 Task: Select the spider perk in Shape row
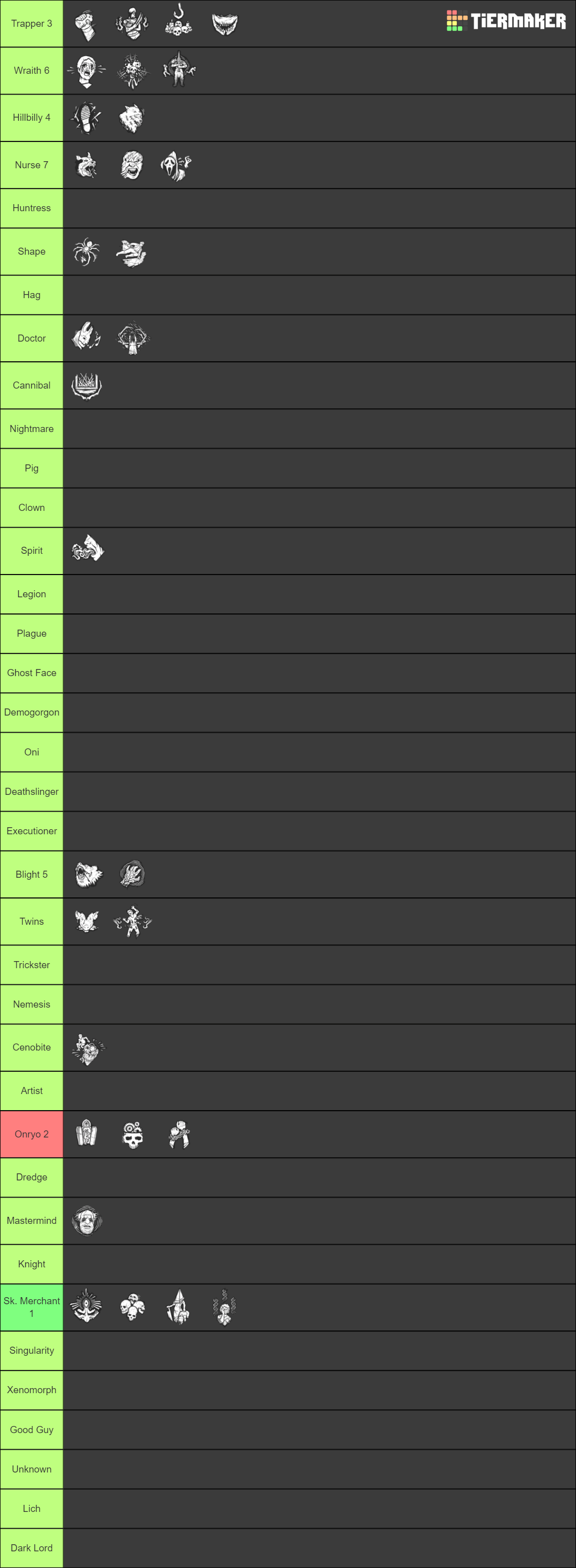coord(86,251)
